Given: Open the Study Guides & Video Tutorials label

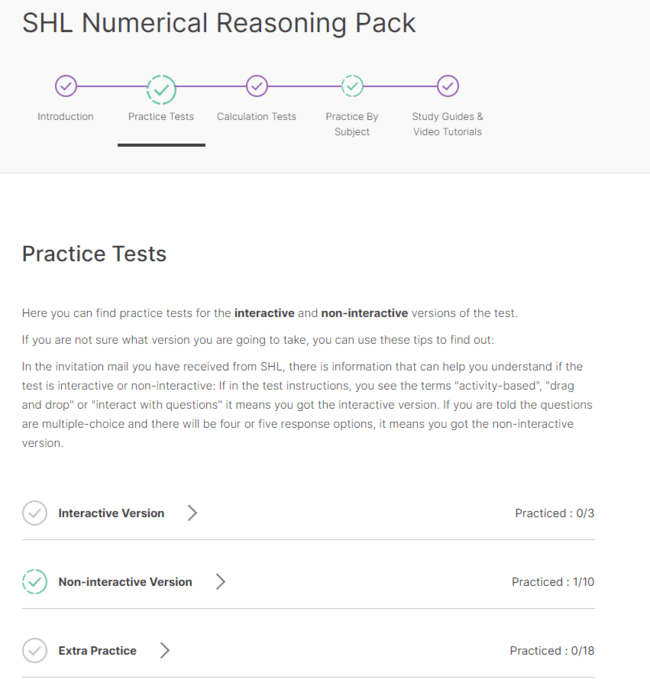Looking at the screenshot, I should click(447, 124).
